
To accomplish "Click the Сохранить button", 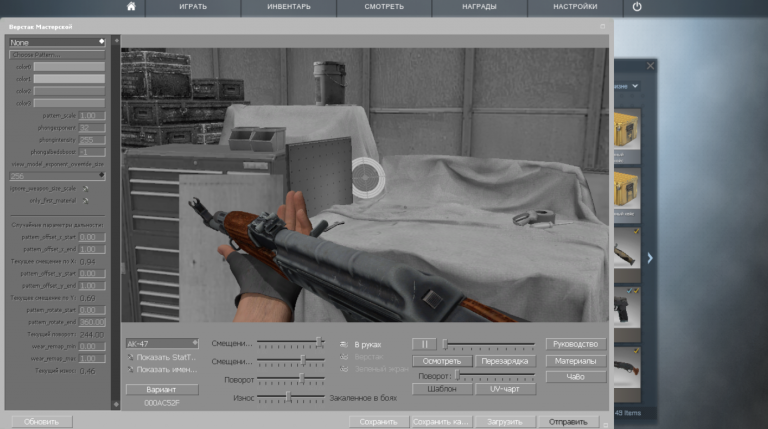I will (379, 422).
